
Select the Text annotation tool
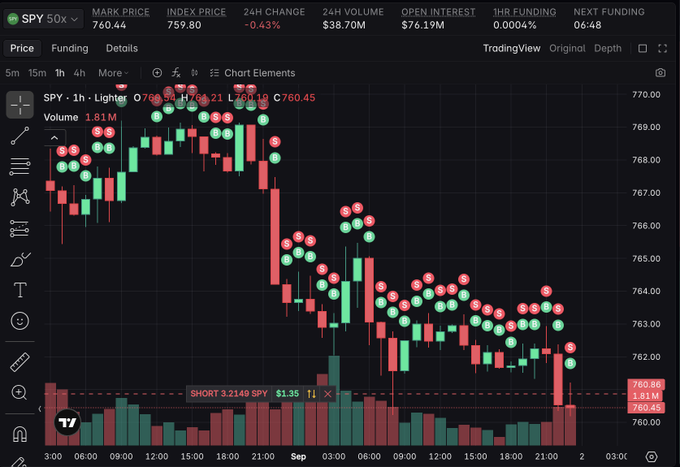click(20, 290)
